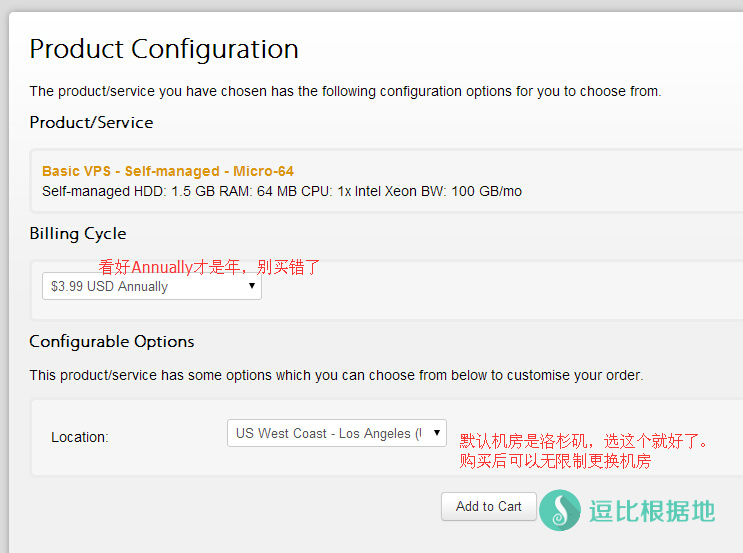This screenshot has width=743, height=553.
Task: Click the Location field label
Action: (x=80, y=437)
